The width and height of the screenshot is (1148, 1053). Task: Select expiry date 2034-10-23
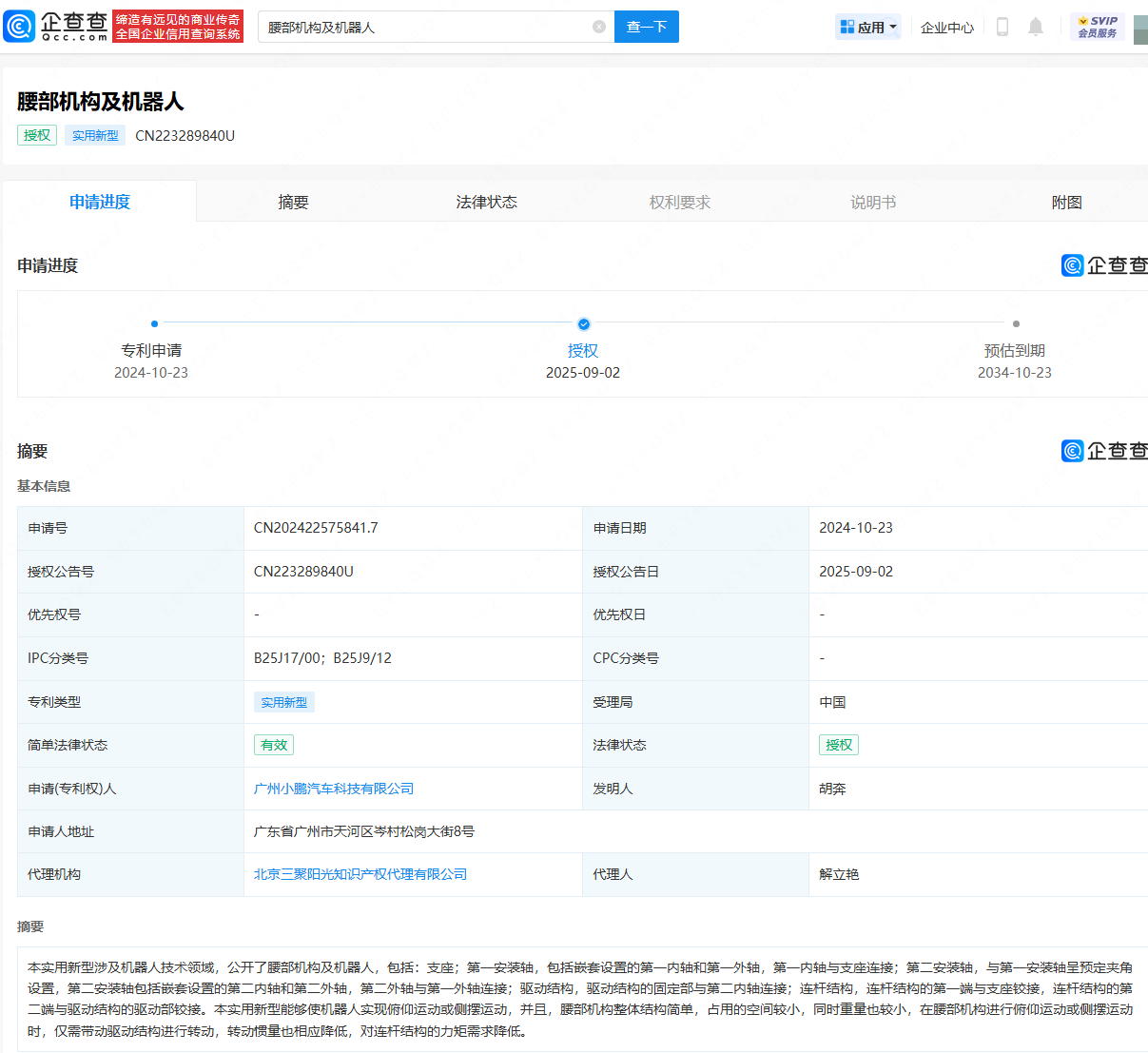click(x=1015, y=373)
